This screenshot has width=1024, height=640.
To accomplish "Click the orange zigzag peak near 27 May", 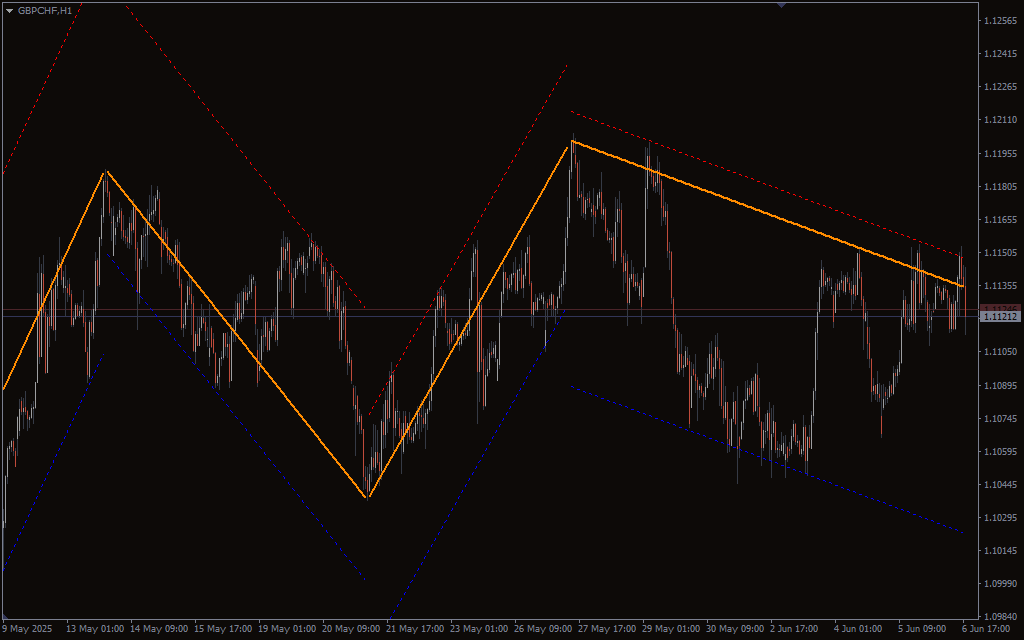I will tap(571, 143).
